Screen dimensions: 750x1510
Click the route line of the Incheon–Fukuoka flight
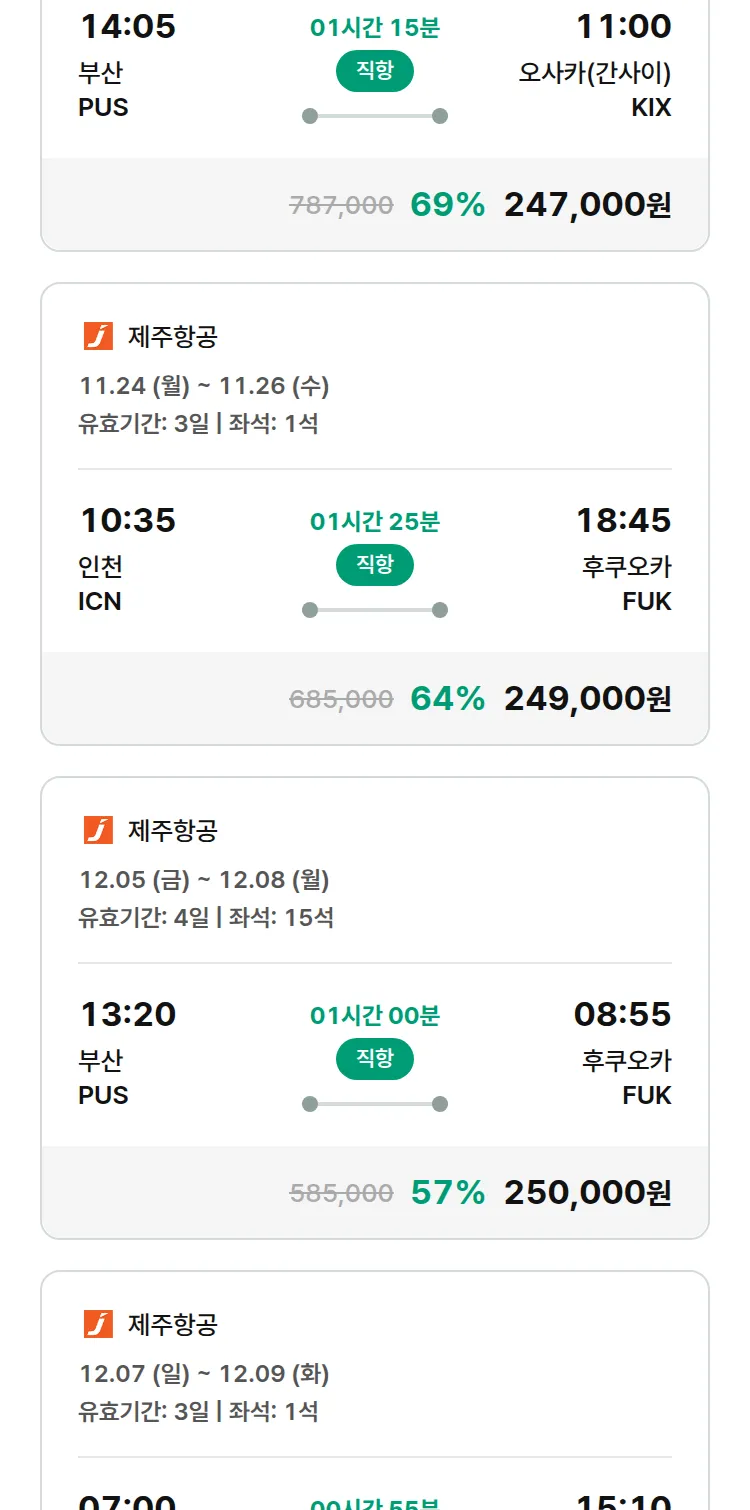[x=375, y=610]
